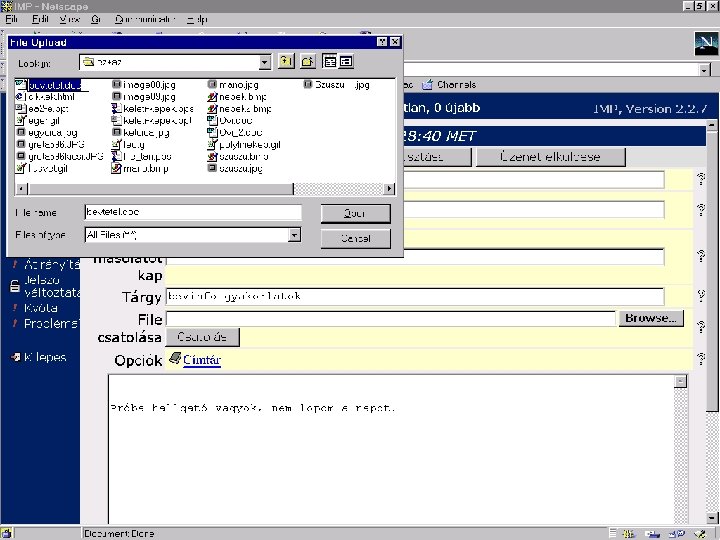
Task: Click into the Tárgy subject field
Action: click(x=415, y=296)
